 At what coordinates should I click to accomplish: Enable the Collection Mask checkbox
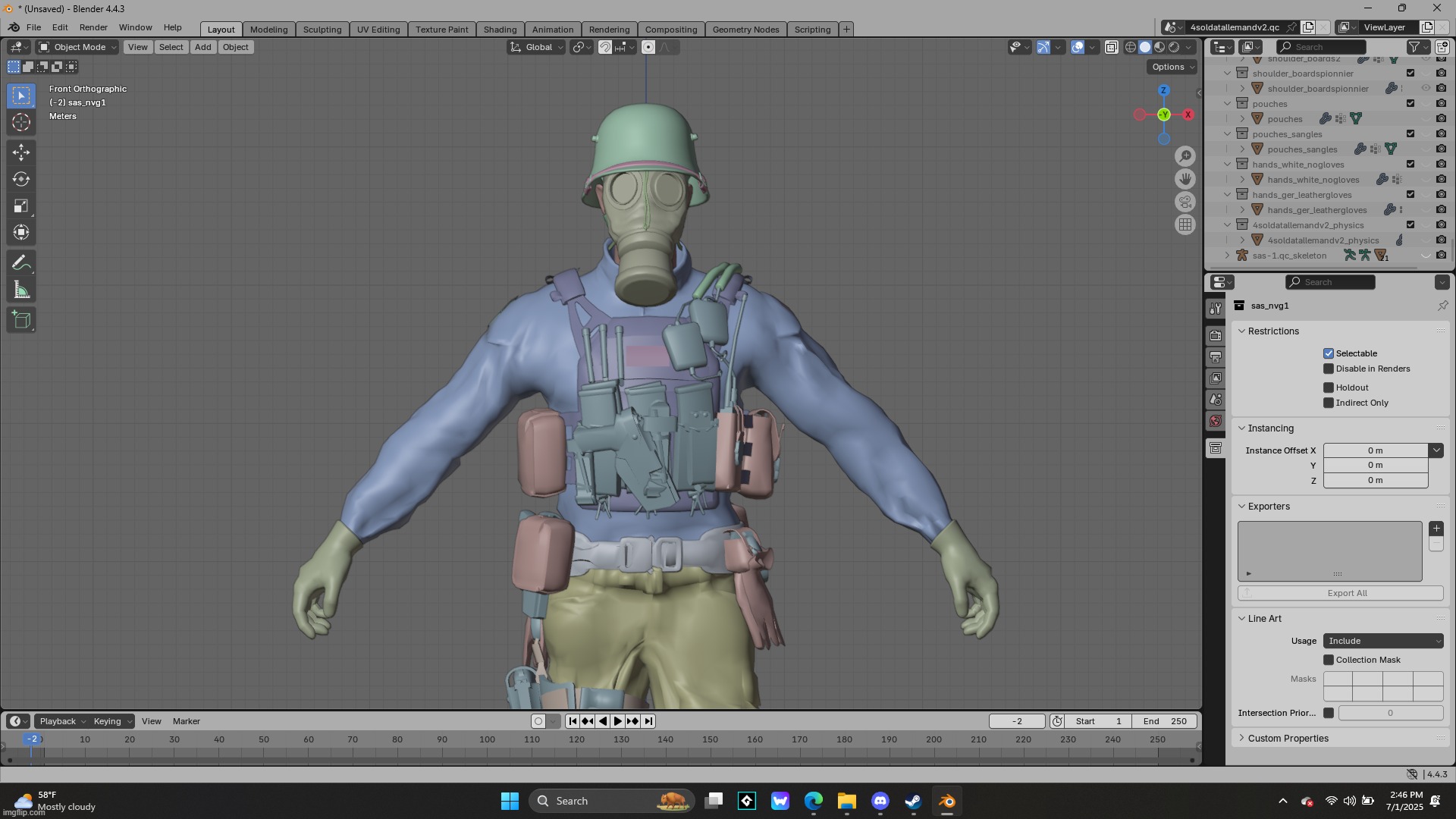tap(1329, 660)
